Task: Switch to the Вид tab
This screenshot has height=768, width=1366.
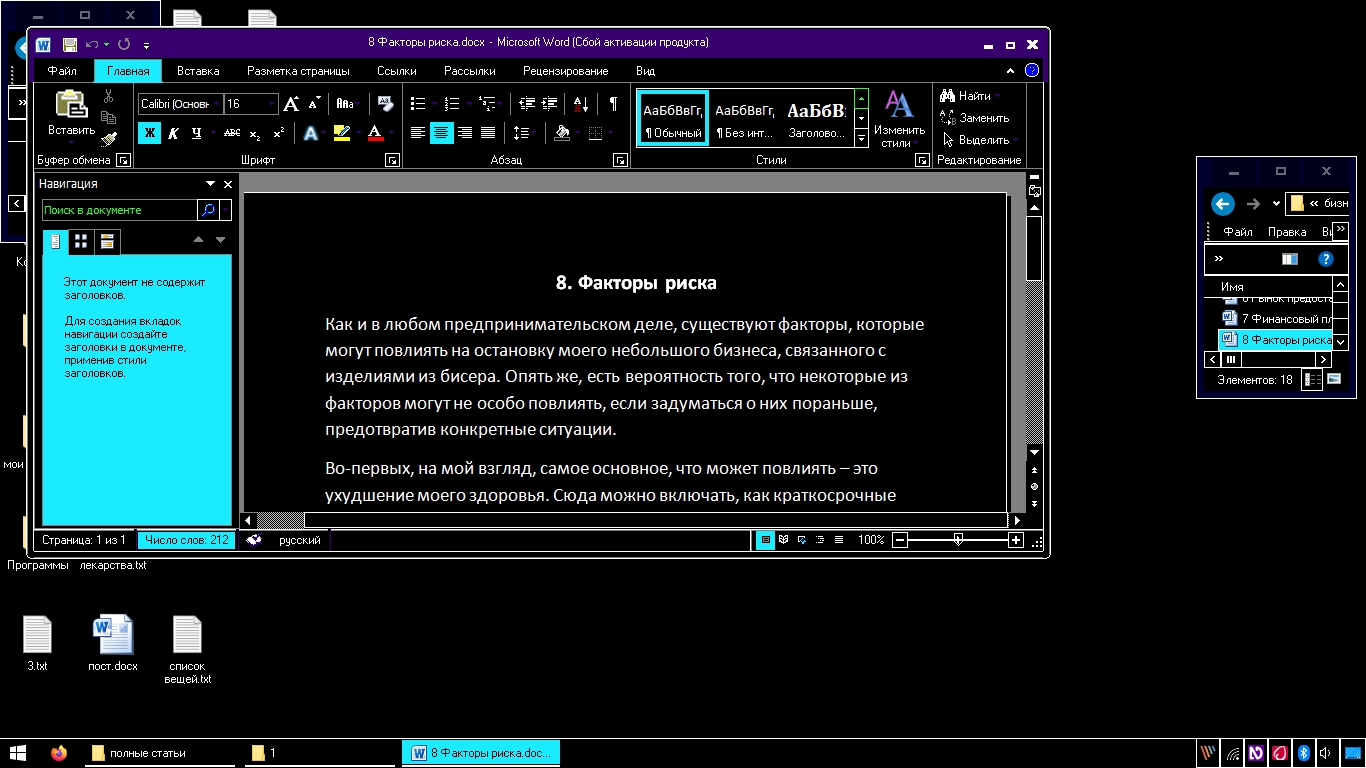Action: (x=645, y=71)
